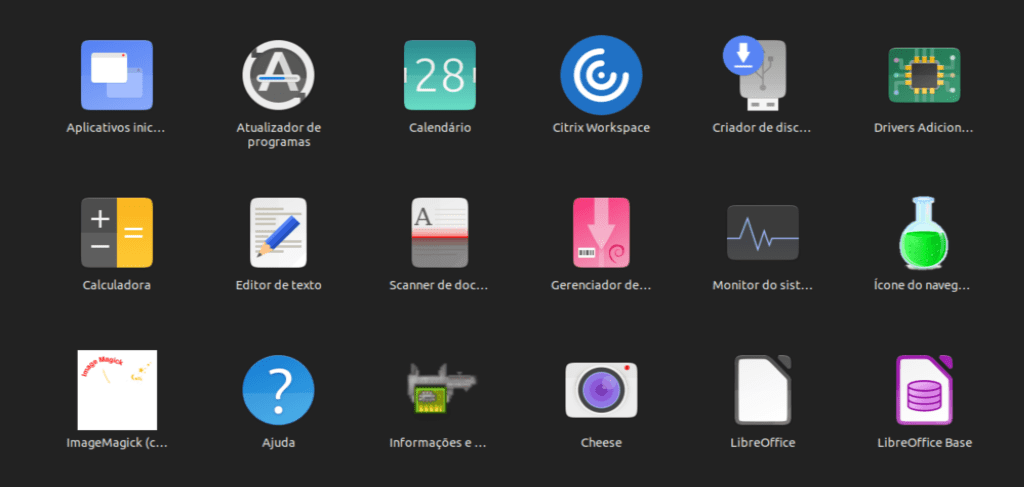The image size is (1024, 489).
Task: Click the "Ajuda" label
Action: [x=278, y=443]
